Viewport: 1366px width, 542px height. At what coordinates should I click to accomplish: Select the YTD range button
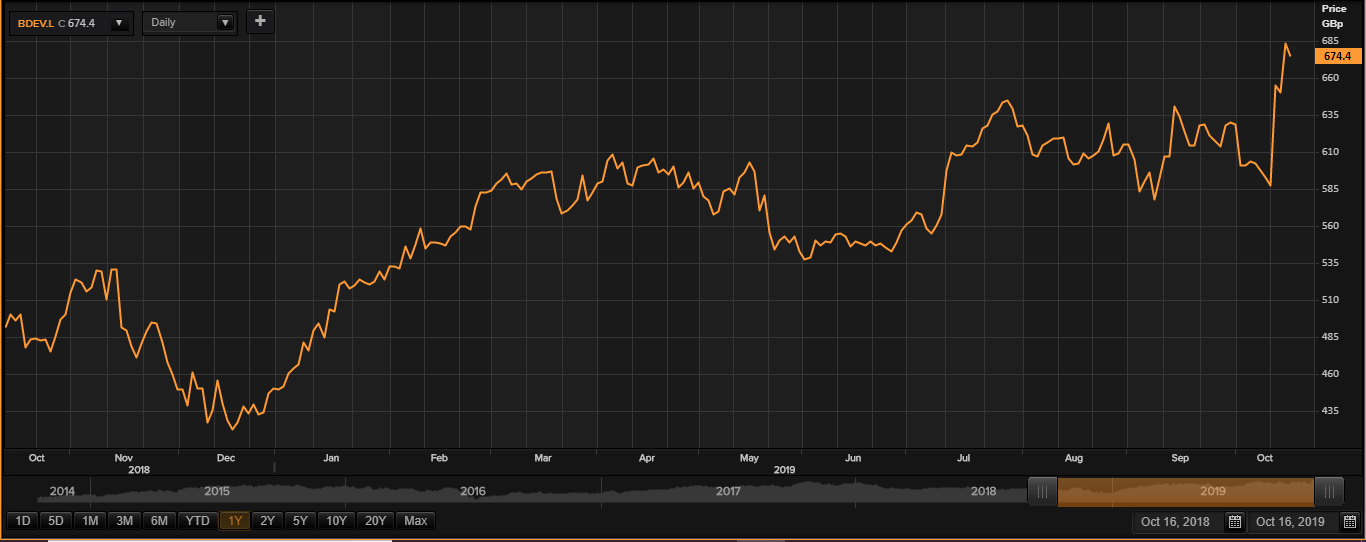(x=198, y=521)
